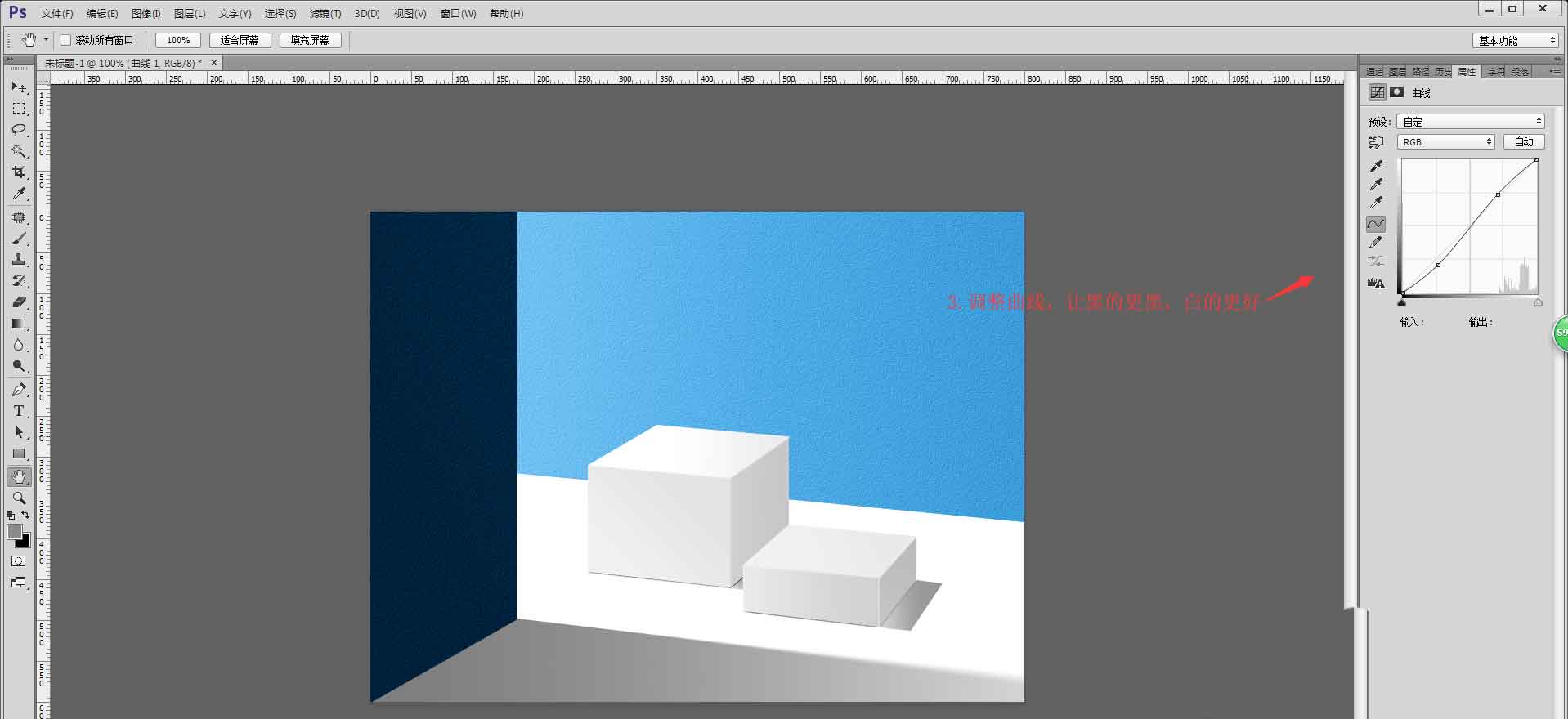The image size is (1568, 719).
Task: Click the Curves adjustment icon in Properties
Action: click(1378, 92)
